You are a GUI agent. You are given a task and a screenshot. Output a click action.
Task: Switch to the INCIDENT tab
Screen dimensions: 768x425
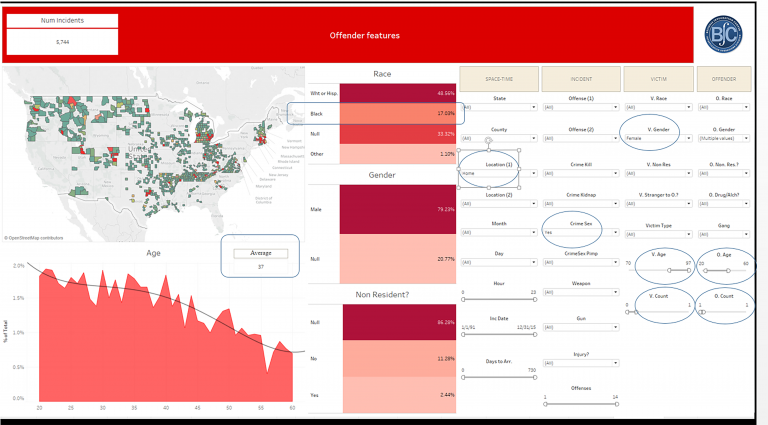(581, 79)
